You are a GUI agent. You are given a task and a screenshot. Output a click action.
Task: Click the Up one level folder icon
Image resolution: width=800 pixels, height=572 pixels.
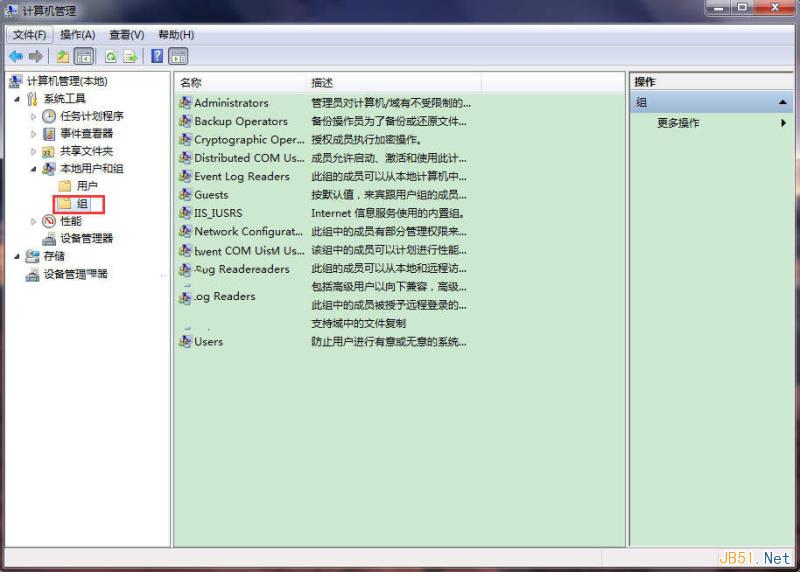point(63,56)
